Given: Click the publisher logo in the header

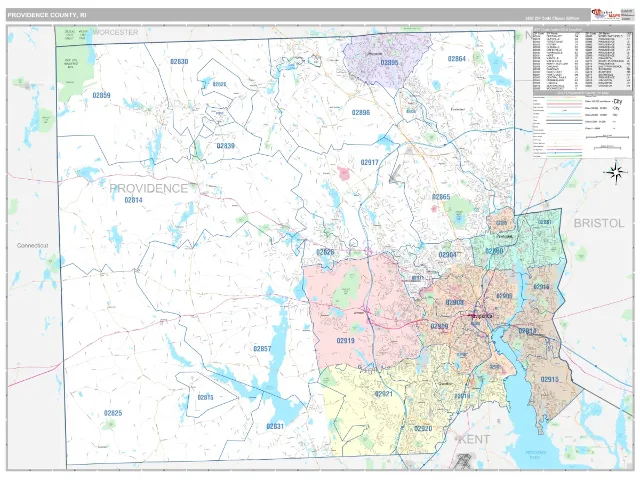Looking at the screenshot, I should tap(605, 15).
